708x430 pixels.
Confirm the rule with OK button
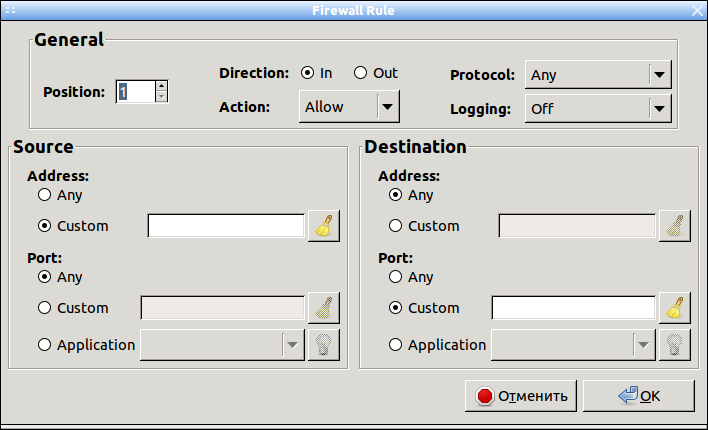point(638,396)
